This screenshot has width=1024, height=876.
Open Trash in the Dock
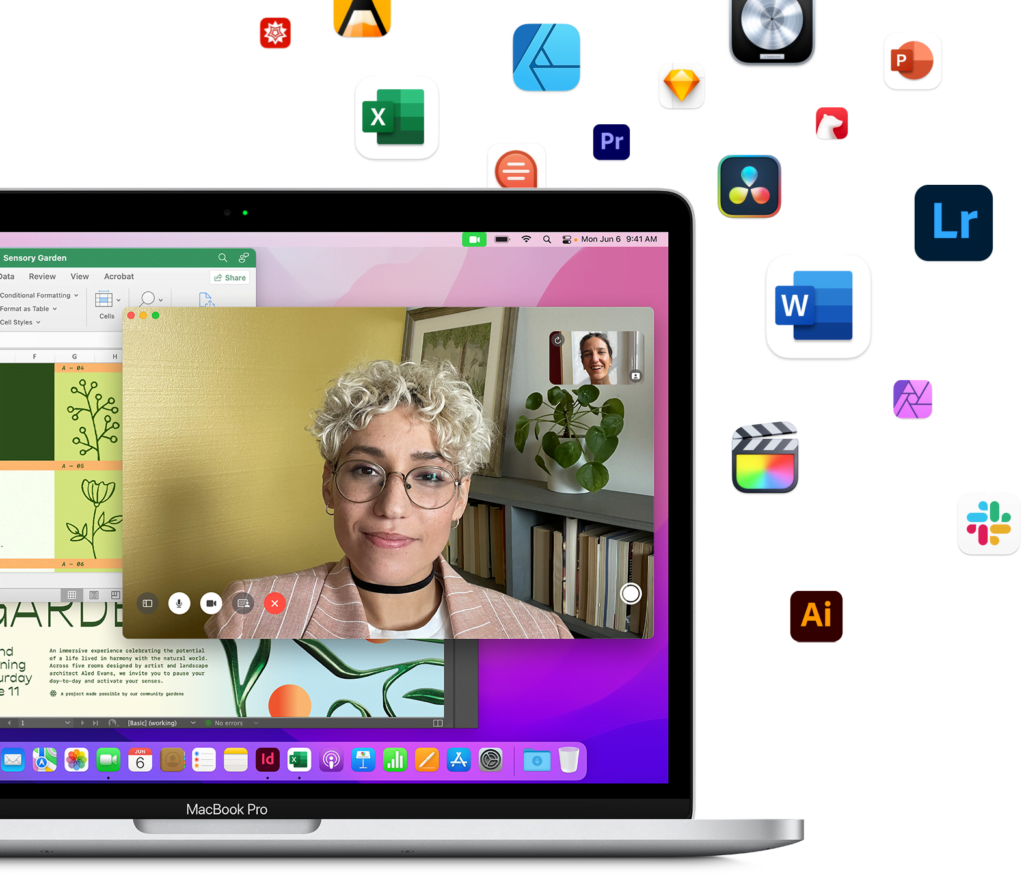click(x=569, y=760)
